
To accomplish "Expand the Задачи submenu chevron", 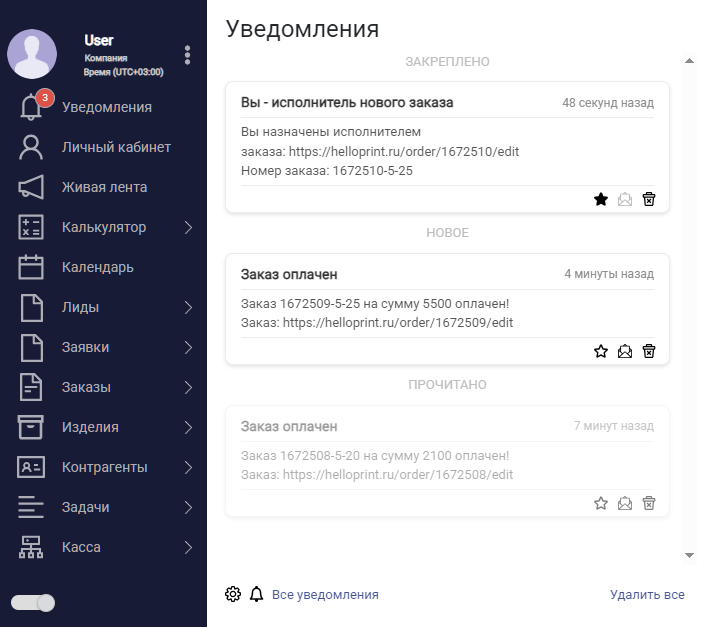I will pyautogui.click(x=188, y=507).
